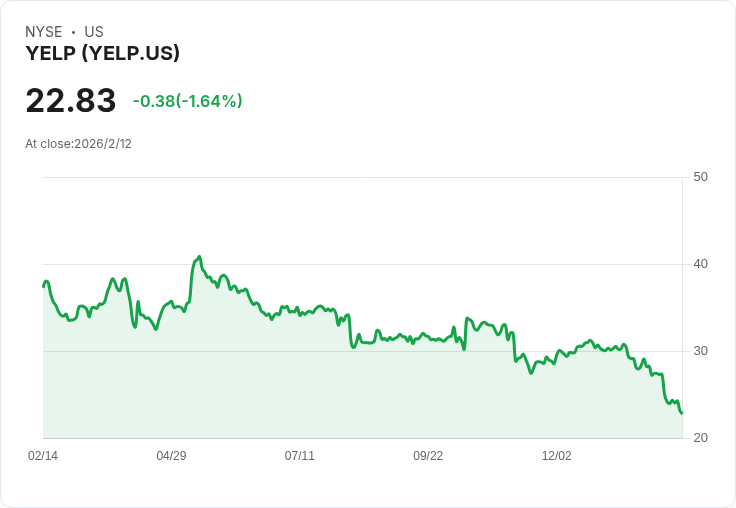The image size is (736, 508).
Task: Click the -0.38(-1.64%) price change
Action: (x=187, y=101)
